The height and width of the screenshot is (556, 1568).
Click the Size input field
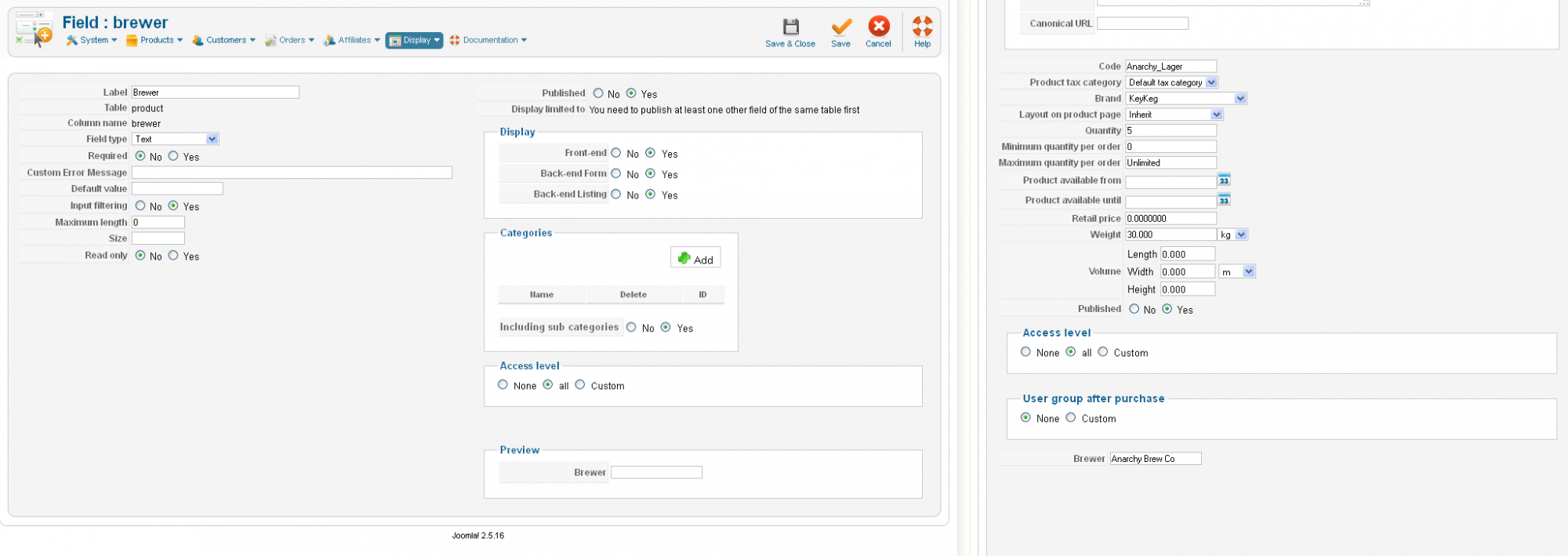click(158, 238)
